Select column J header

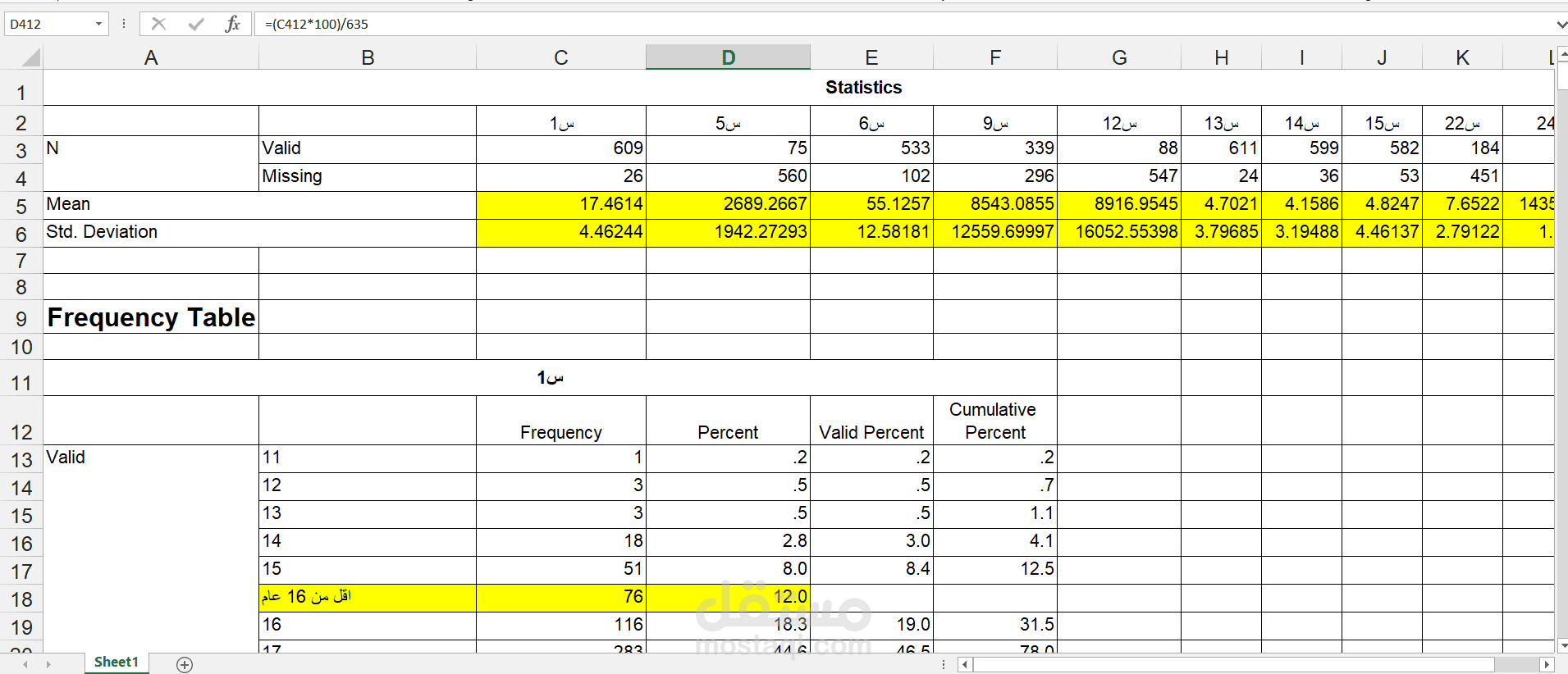1382,57
